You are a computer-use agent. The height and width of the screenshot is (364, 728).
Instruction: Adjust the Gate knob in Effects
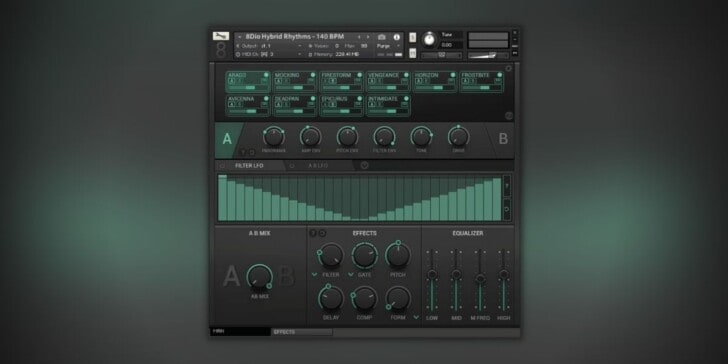pyautogui.click(x=364, y=255)
